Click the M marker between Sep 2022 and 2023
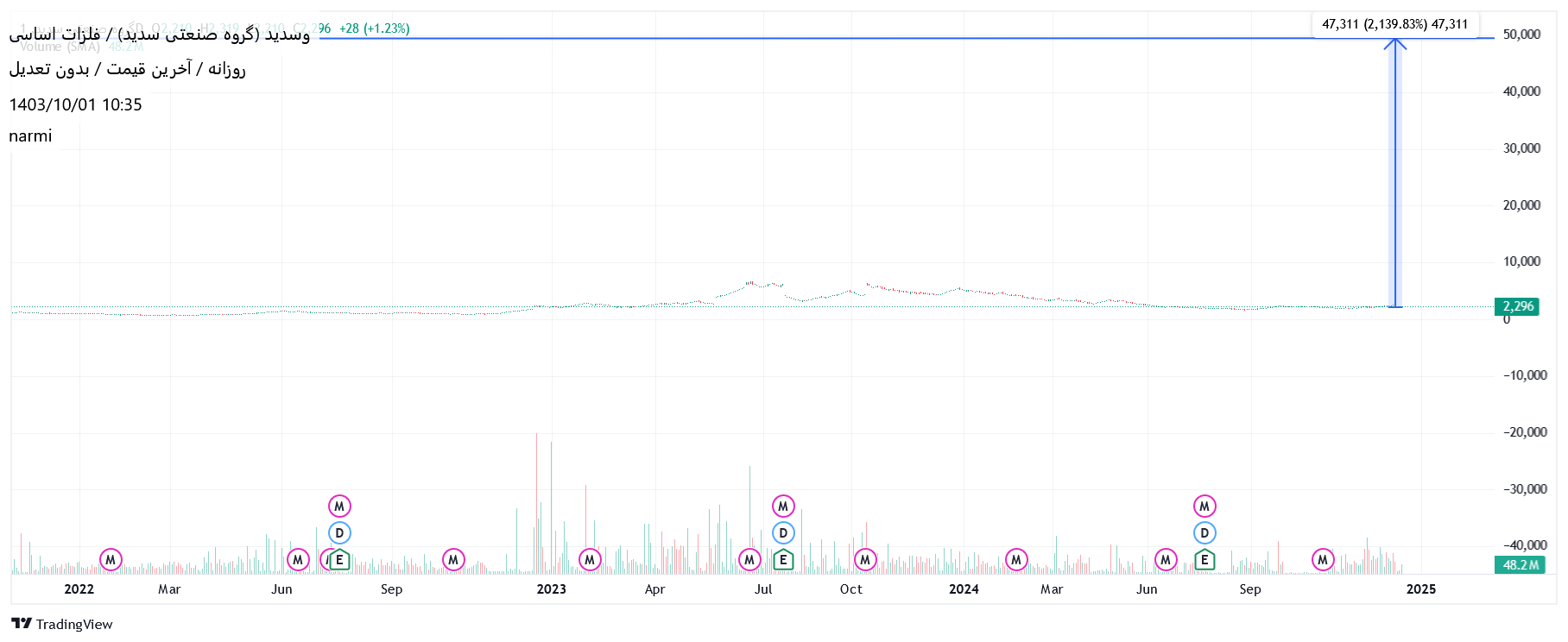This screenshot has height=642, width=1568. [x=453, y=560]
